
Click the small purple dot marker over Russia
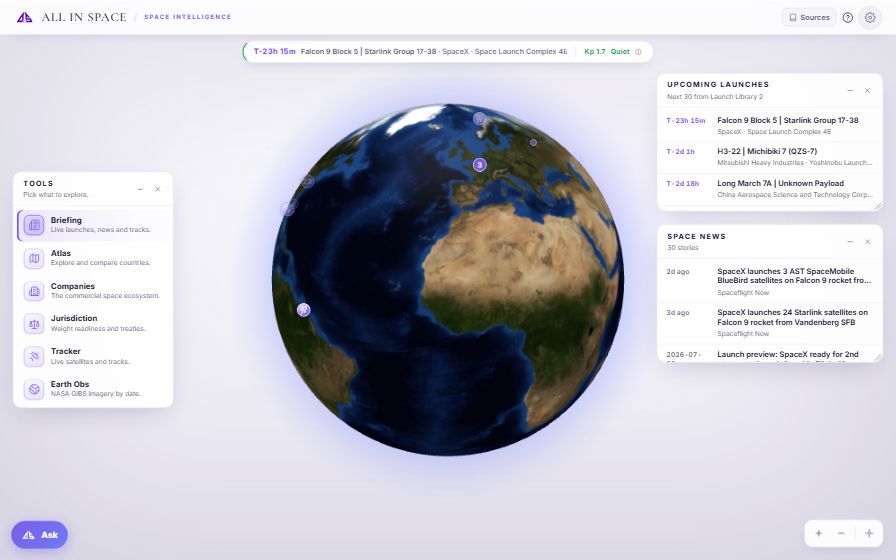click(x=533, y=142)
